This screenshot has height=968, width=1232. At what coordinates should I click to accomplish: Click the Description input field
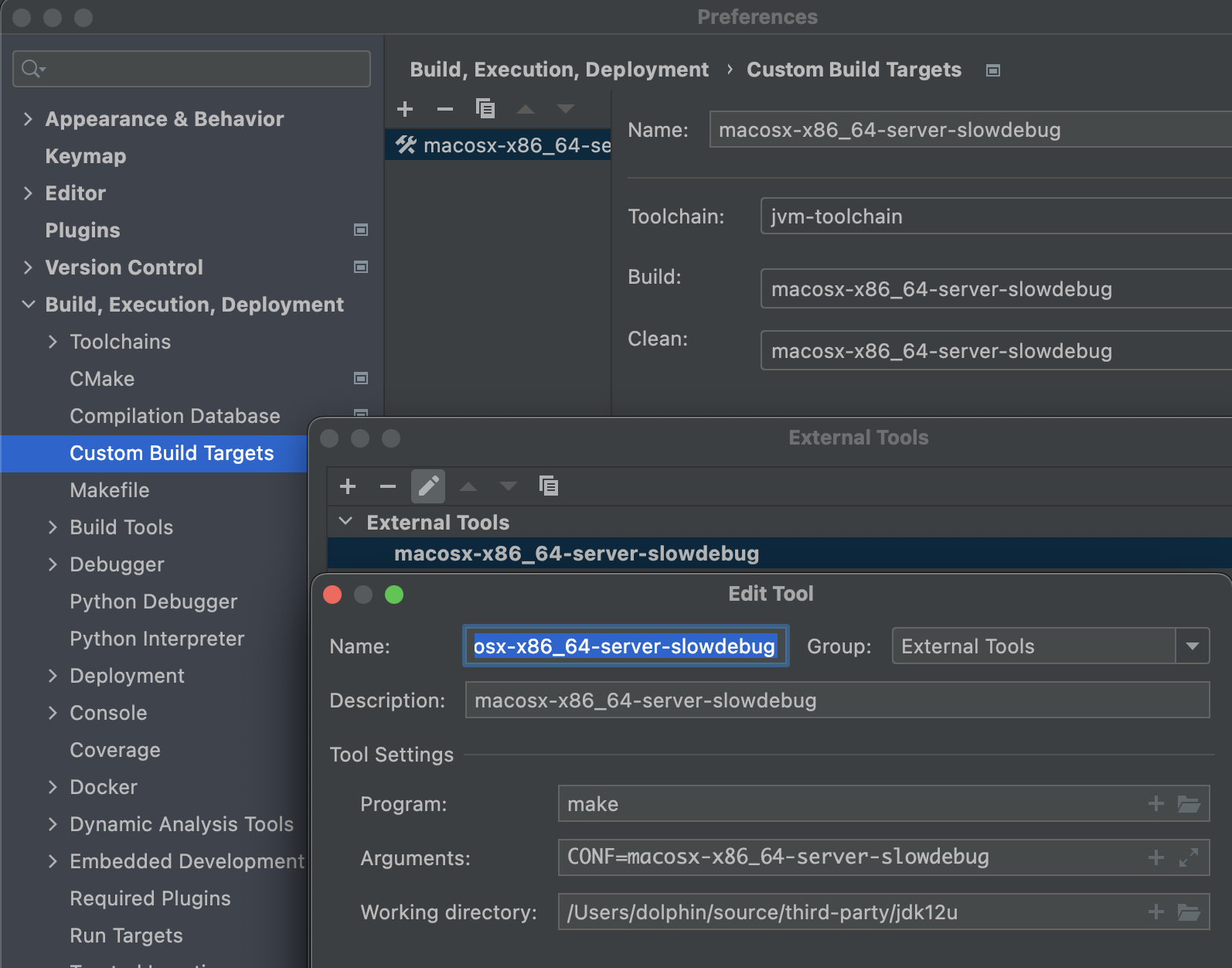(x=836, y=700)
